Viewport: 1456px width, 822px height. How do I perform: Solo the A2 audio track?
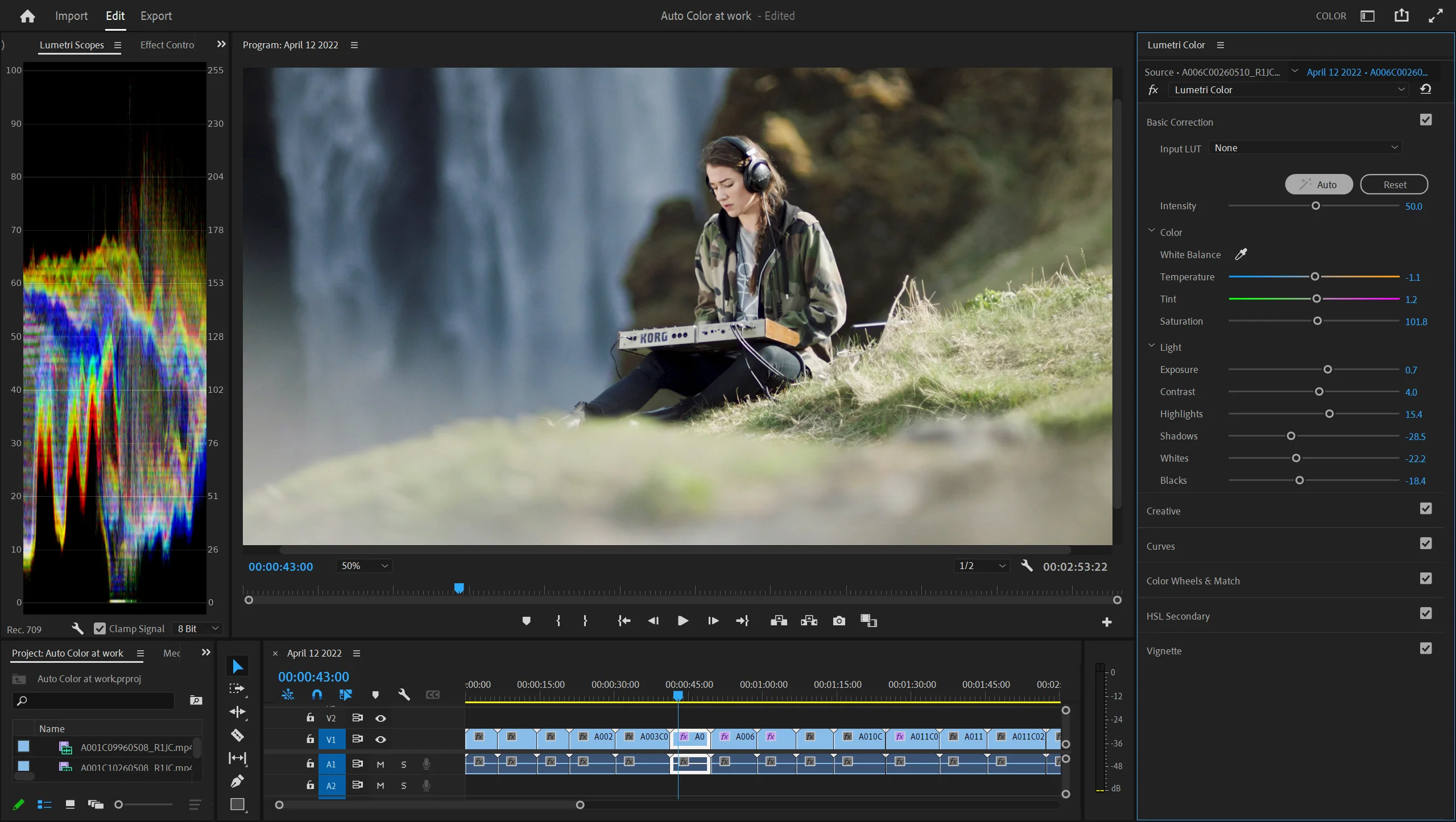pyautogui.click(x=404, y=786)
